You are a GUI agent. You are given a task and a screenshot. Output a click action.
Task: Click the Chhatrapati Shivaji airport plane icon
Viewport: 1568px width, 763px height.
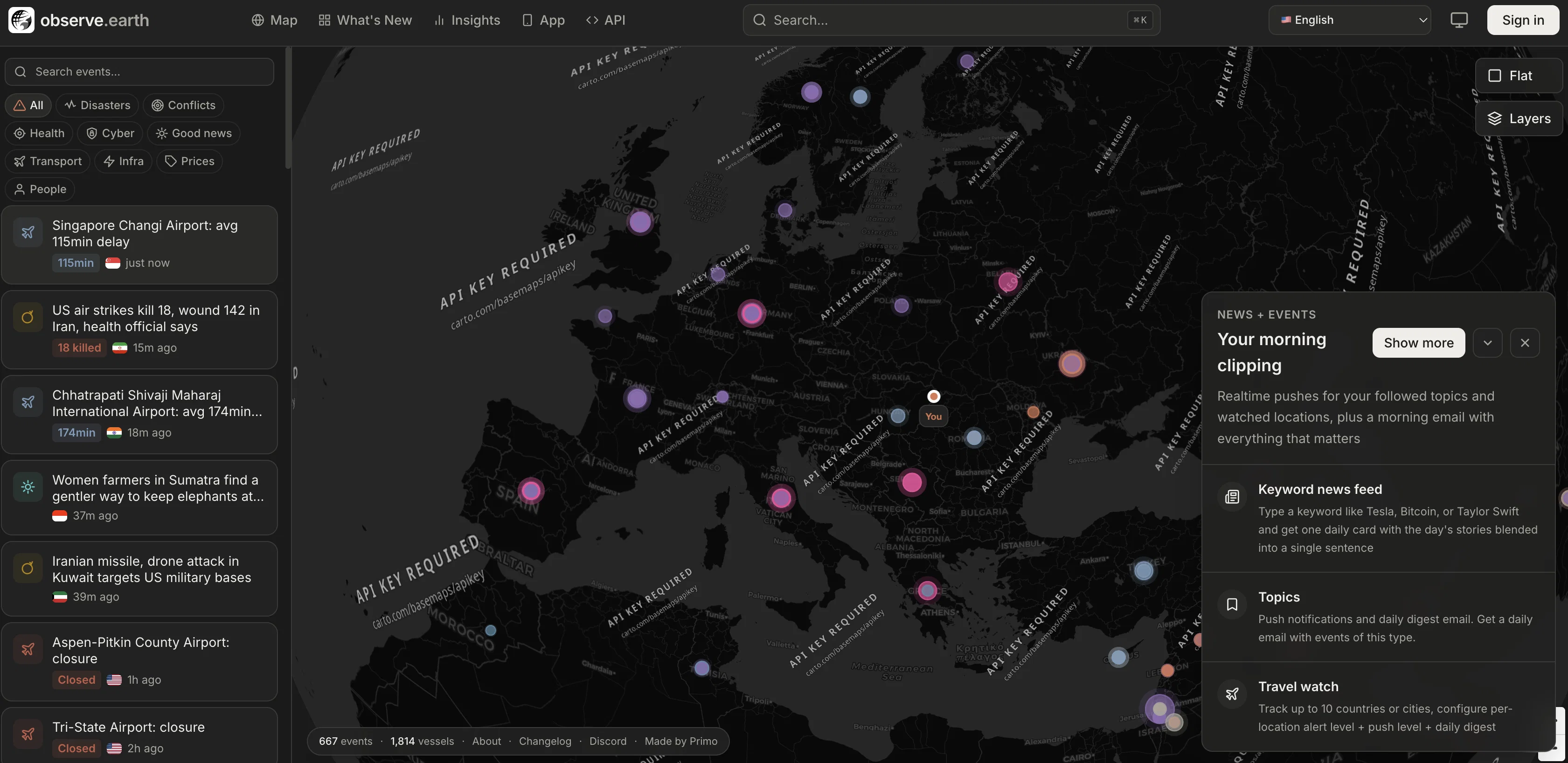[28, 402]
